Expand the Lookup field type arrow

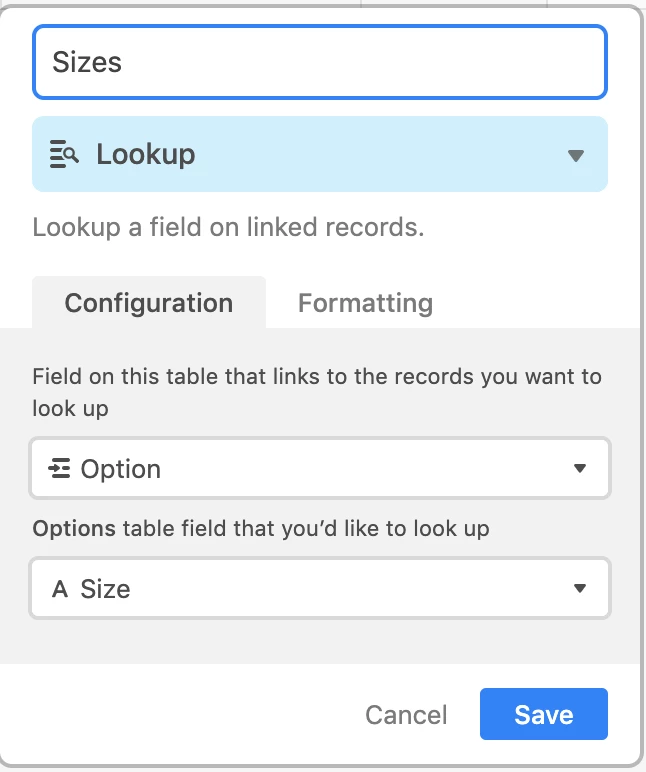click(x=575, y=155)
